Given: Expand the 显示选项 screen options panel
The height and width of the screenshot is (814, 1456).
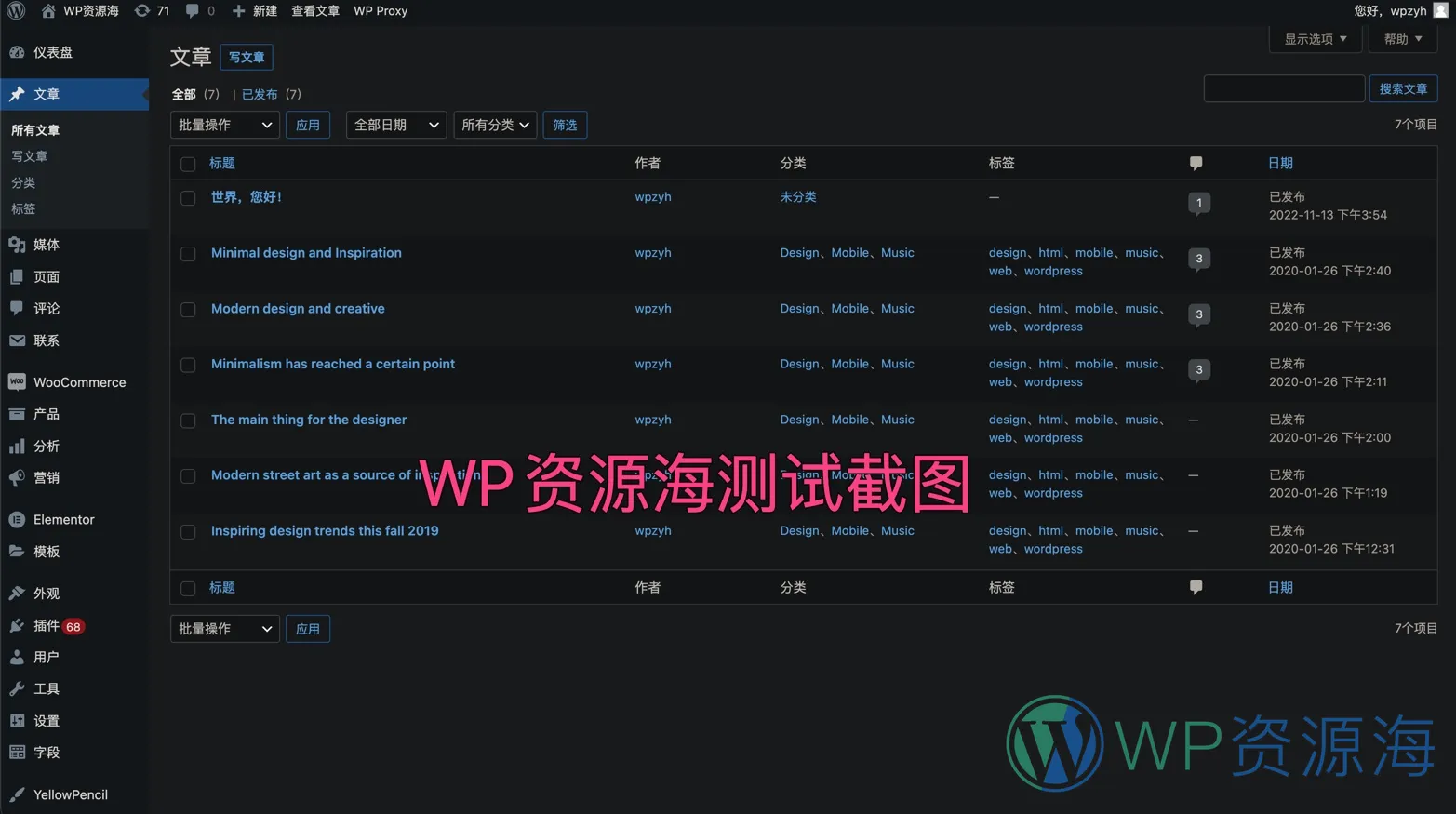Looking at the screenshot, I should pyautogui.click(x=1316, y=39).
